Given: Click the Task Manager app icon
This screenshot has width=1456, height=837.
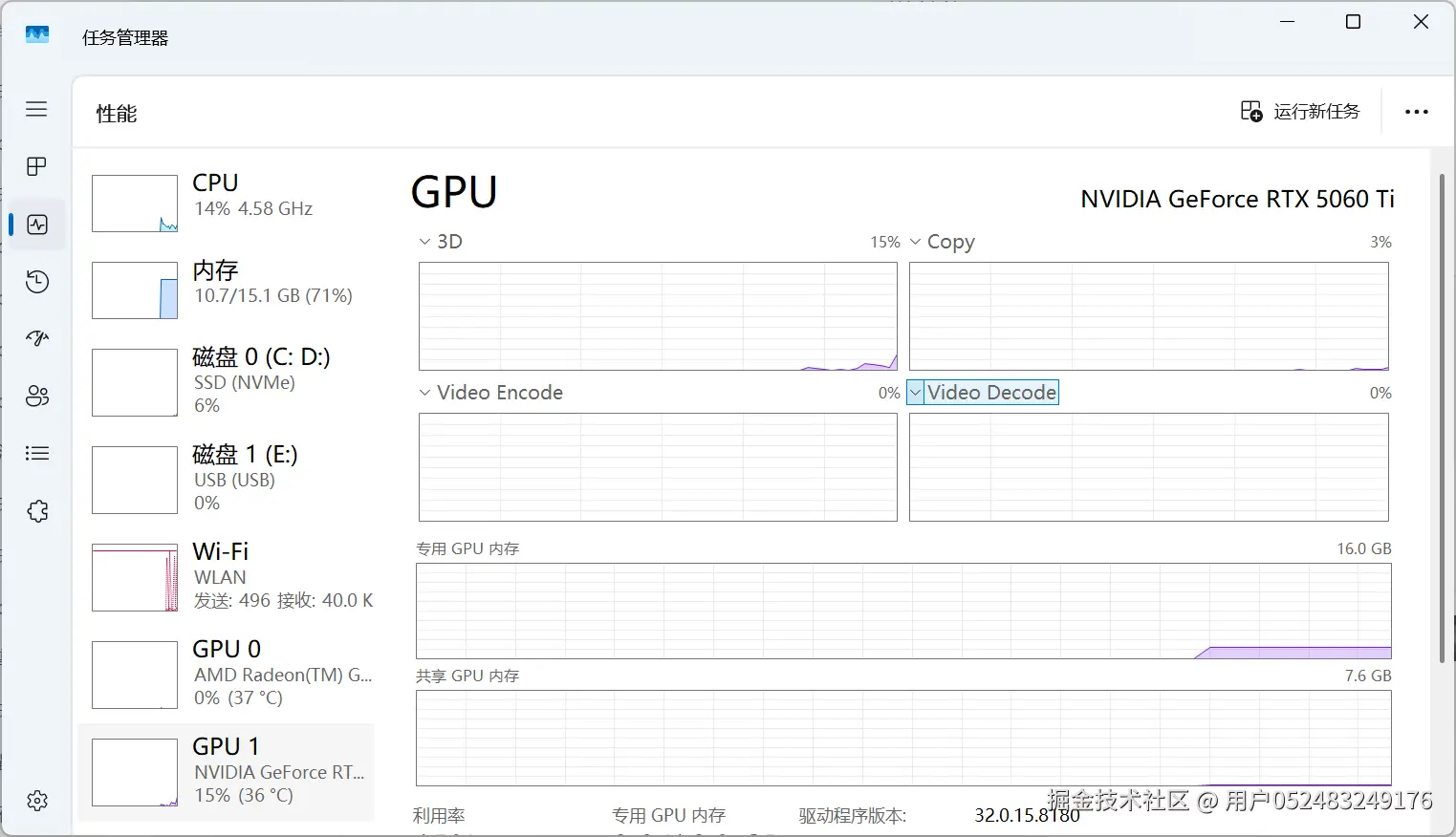Looking at the screenshot, I should click(37, 35).
